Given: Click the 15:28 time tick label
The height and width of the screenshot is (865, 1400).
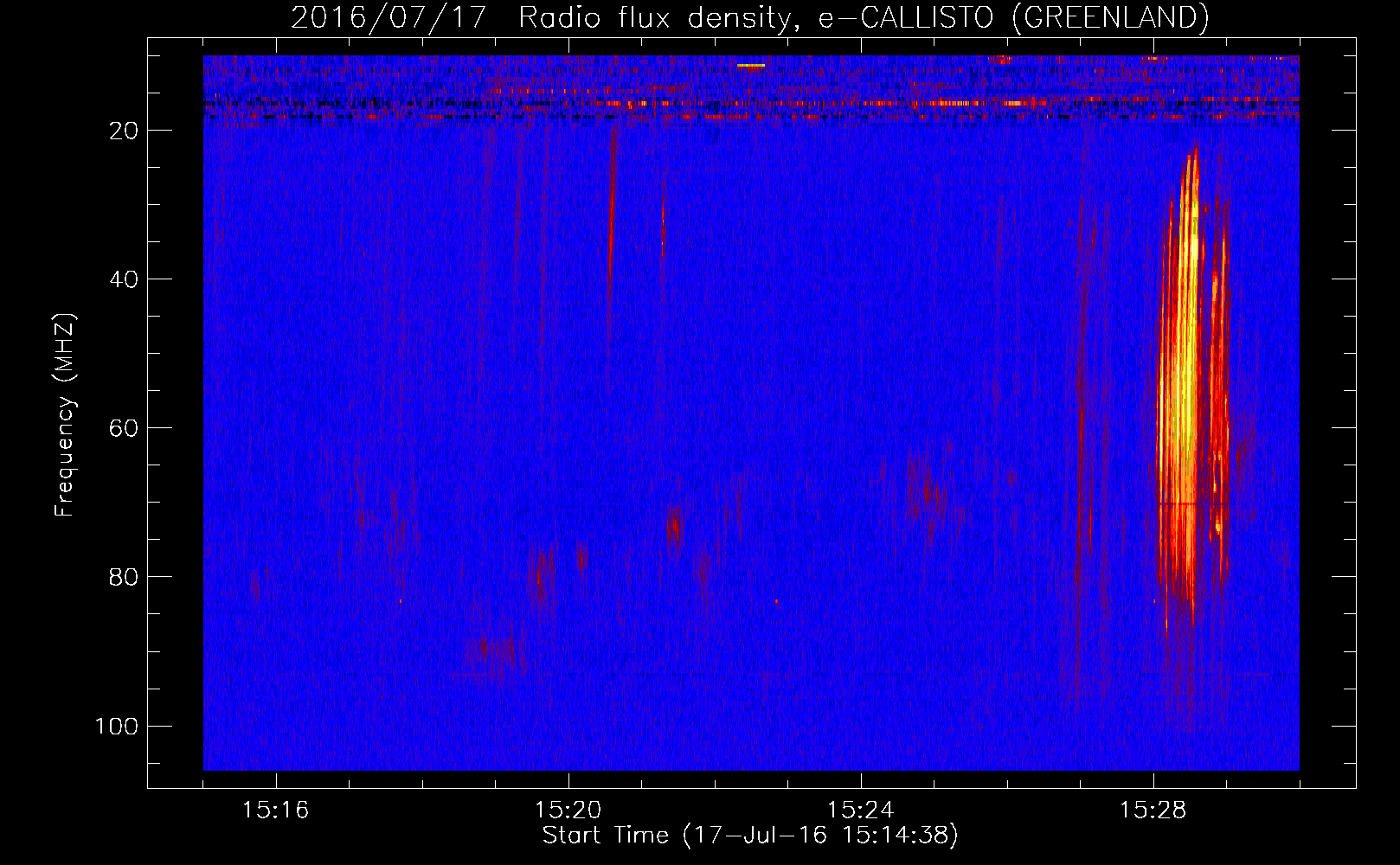Looking at the screenshot, I should [x=1153, y=811].
